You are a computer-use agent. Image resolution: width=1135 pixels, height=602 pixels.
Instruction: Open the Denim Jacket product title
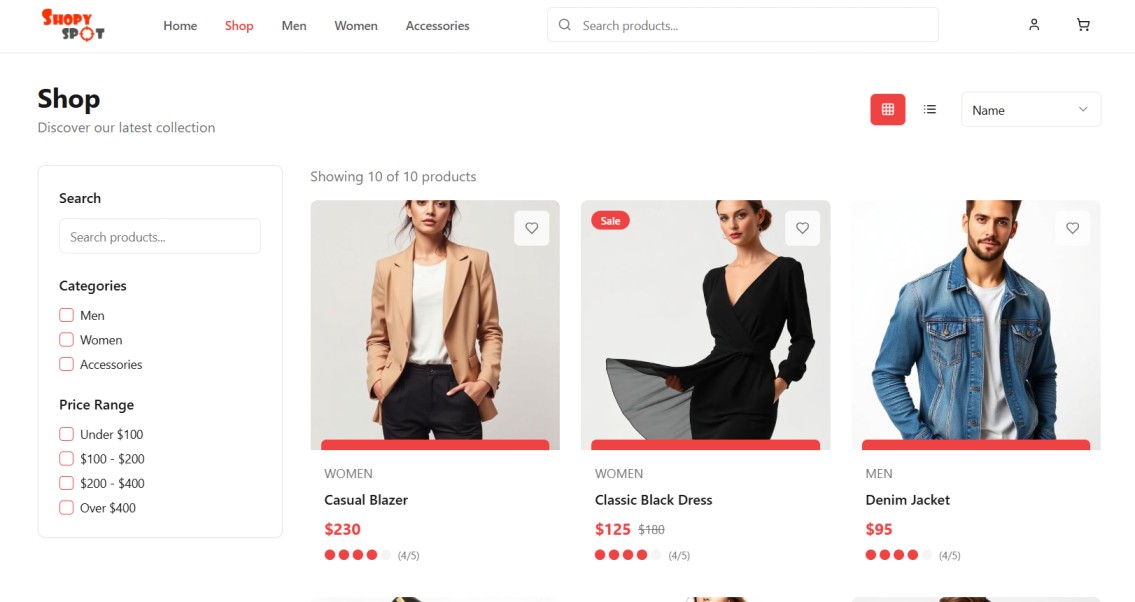point(907,500)
